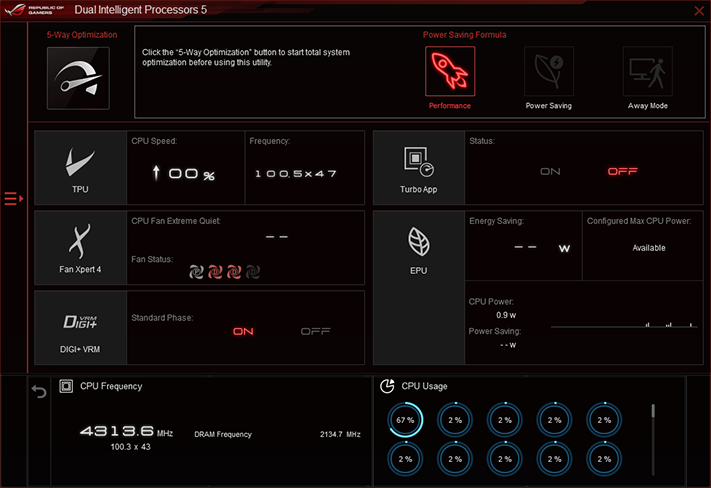Open the DIGI+ VRM panel

[80, 327]
